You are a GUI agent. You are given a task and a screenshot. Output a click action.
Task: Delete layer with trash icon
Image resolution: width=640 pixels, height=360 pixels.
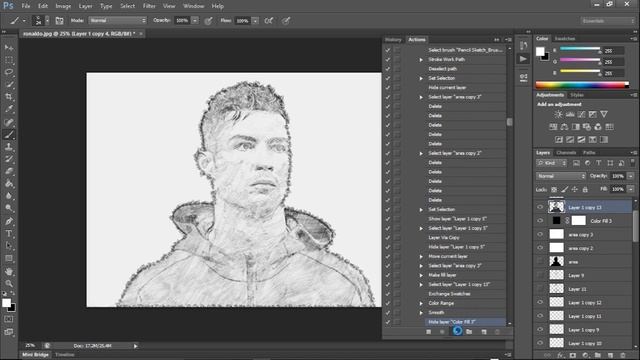pyautogui.click(x=622, y=355)
